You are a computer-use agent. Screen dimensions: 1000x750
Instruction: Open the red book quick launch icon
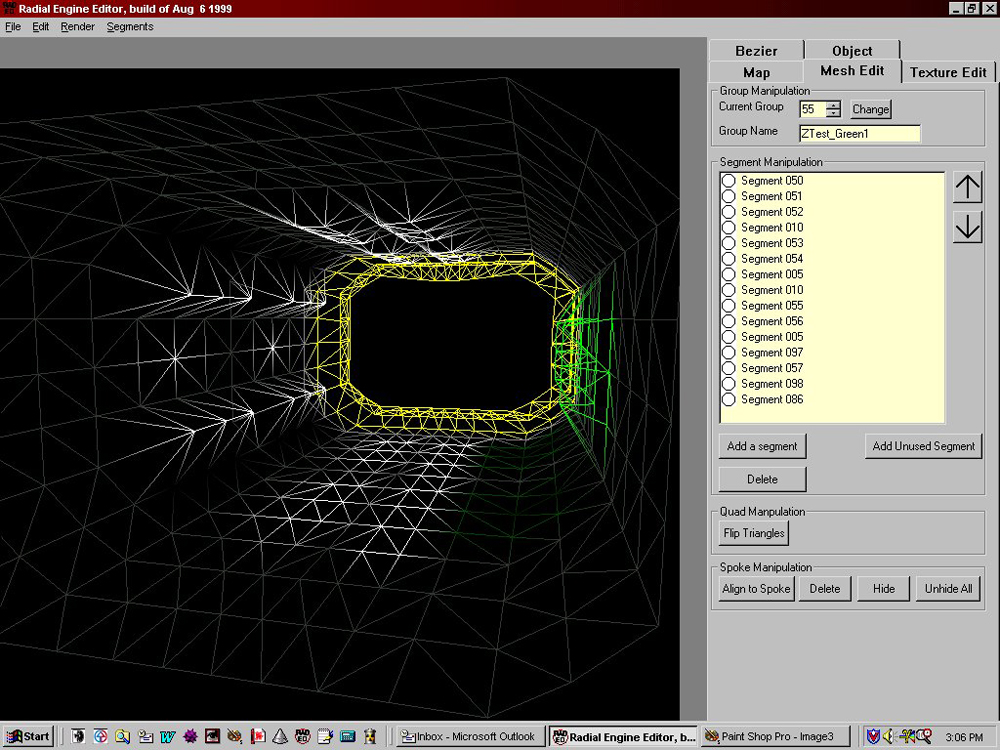point(258,737)
